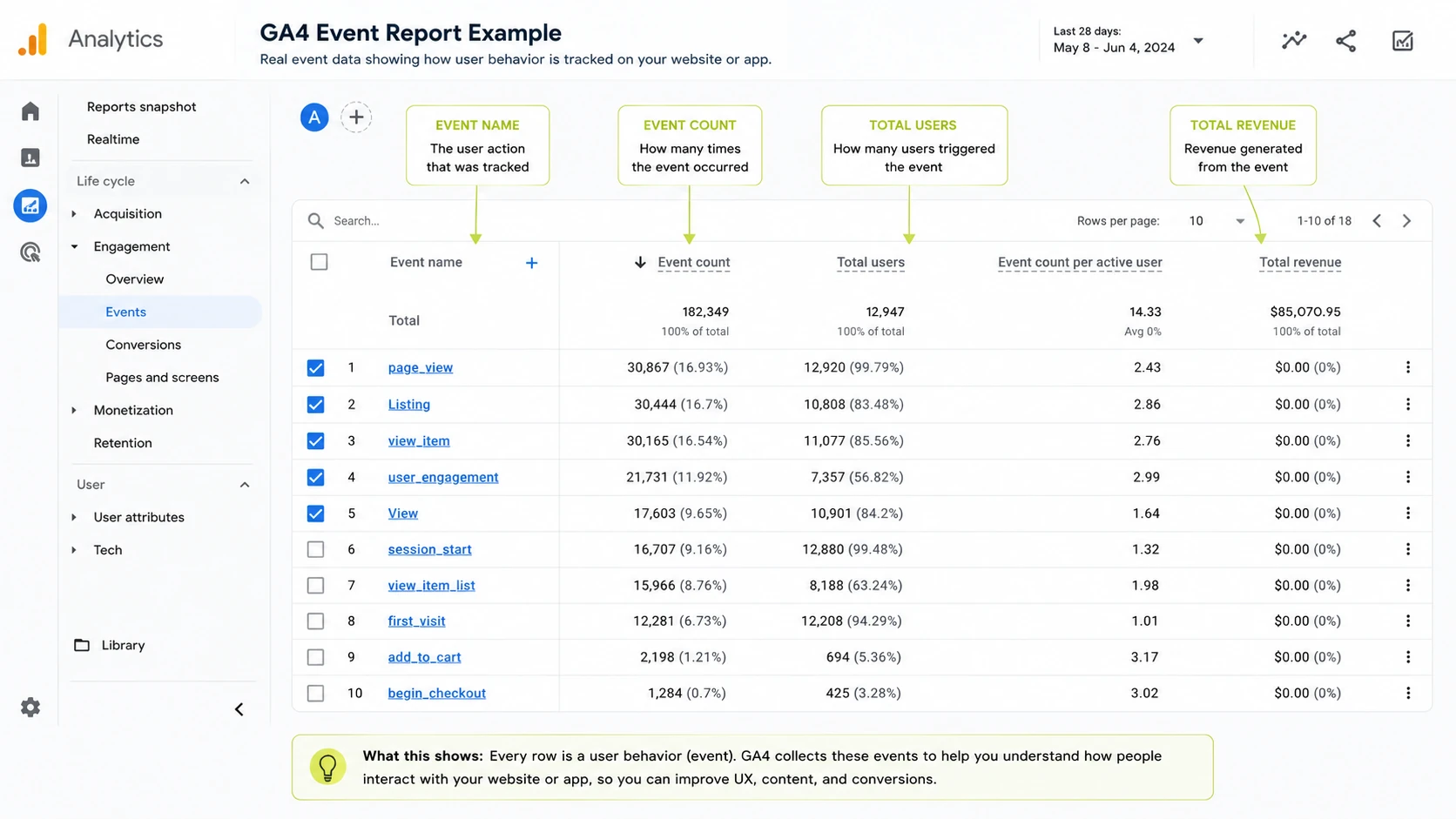Open the Home icon in left rail
The width and height of the screenshot is (1456, 819).
coord(30,111)
